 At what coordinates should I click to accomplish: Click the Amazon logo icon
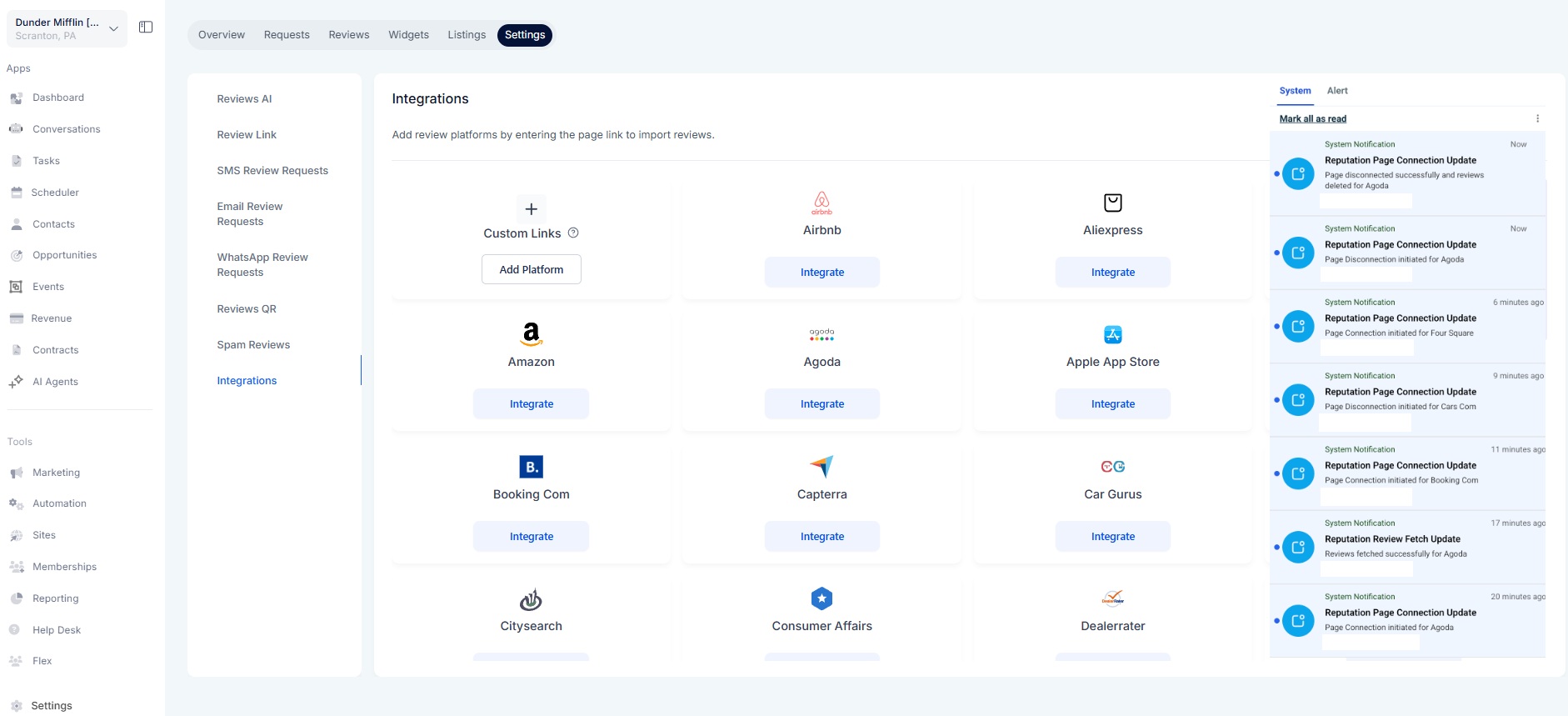pyautogui.click(x=532, y=334)
